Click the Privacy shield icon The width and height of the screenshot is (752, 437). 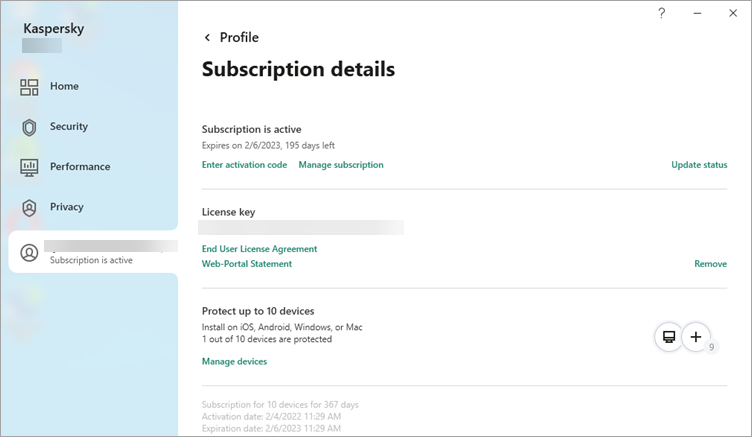(30, 207)
